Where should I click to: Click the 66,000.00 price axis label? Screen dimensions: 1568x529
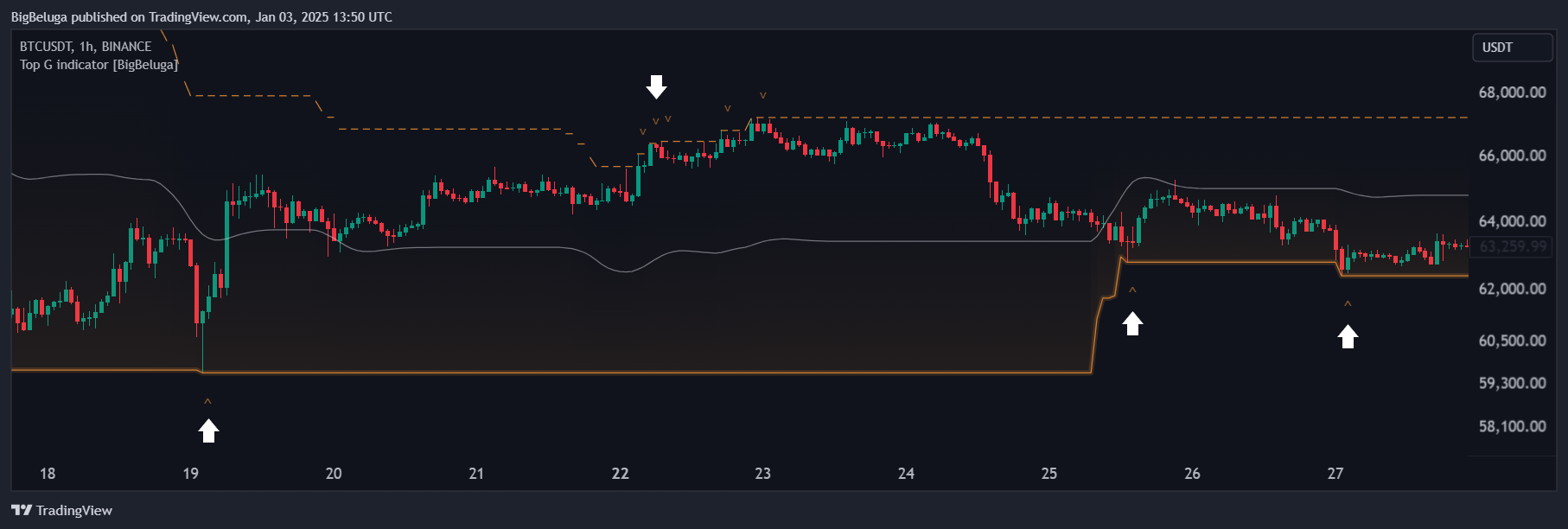click(1512, 156)
